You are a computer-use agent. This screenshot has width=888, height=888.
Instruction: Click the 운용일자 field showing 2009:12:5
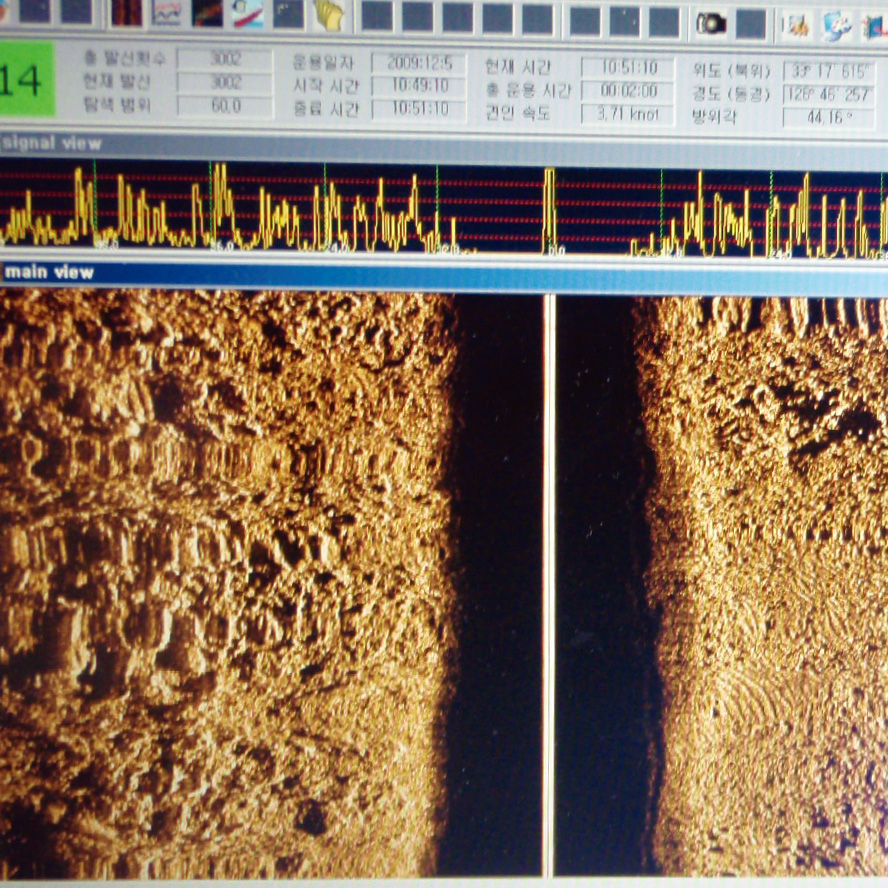[x=419, y=62]
